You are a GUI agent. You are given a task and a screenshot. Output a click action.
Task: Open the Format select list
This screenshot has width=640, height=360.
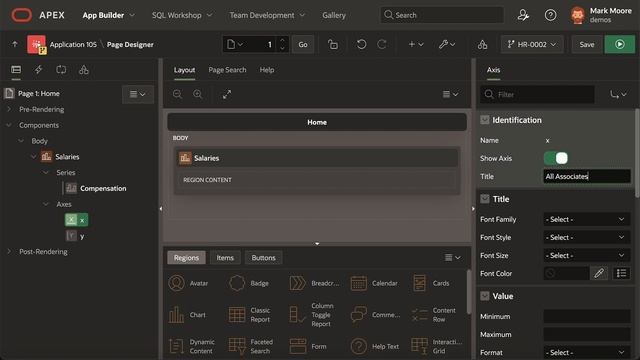pos(587,352)
